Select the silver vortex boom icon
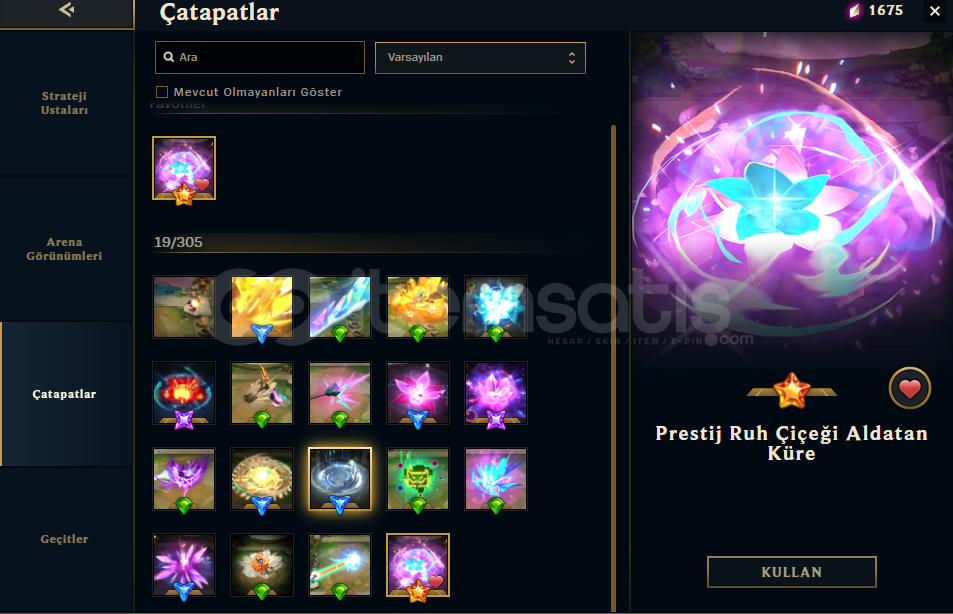Image resolution: width=953 pixels, height=614 pixels. (x=340, y=479)
